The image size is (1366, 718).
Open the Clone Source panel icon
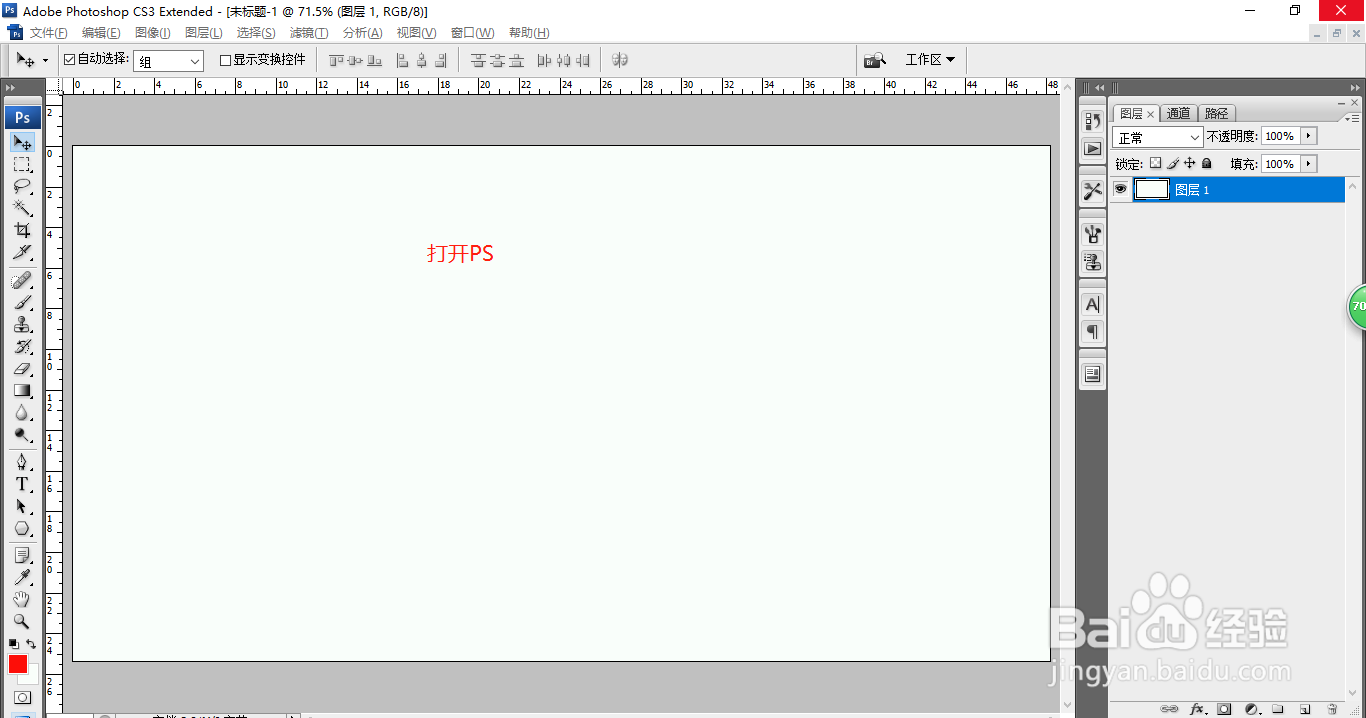[1093, 262]
